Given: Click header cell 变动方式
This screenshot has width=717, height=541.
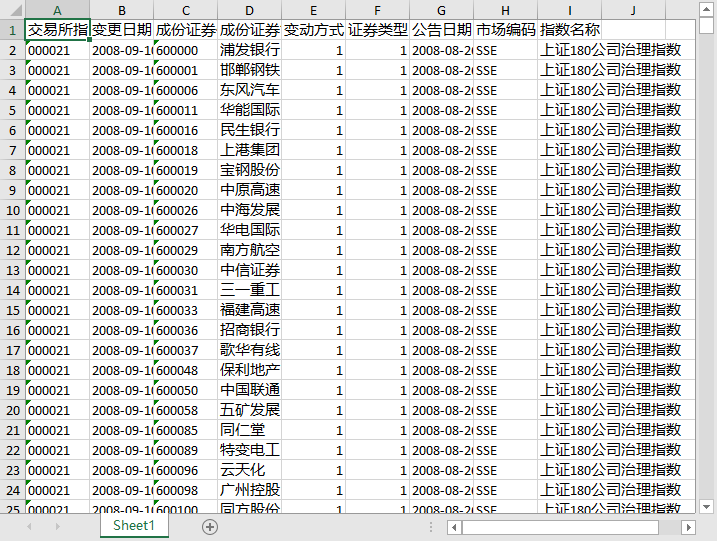Looking at the screenshot, I should click(314, 30).
